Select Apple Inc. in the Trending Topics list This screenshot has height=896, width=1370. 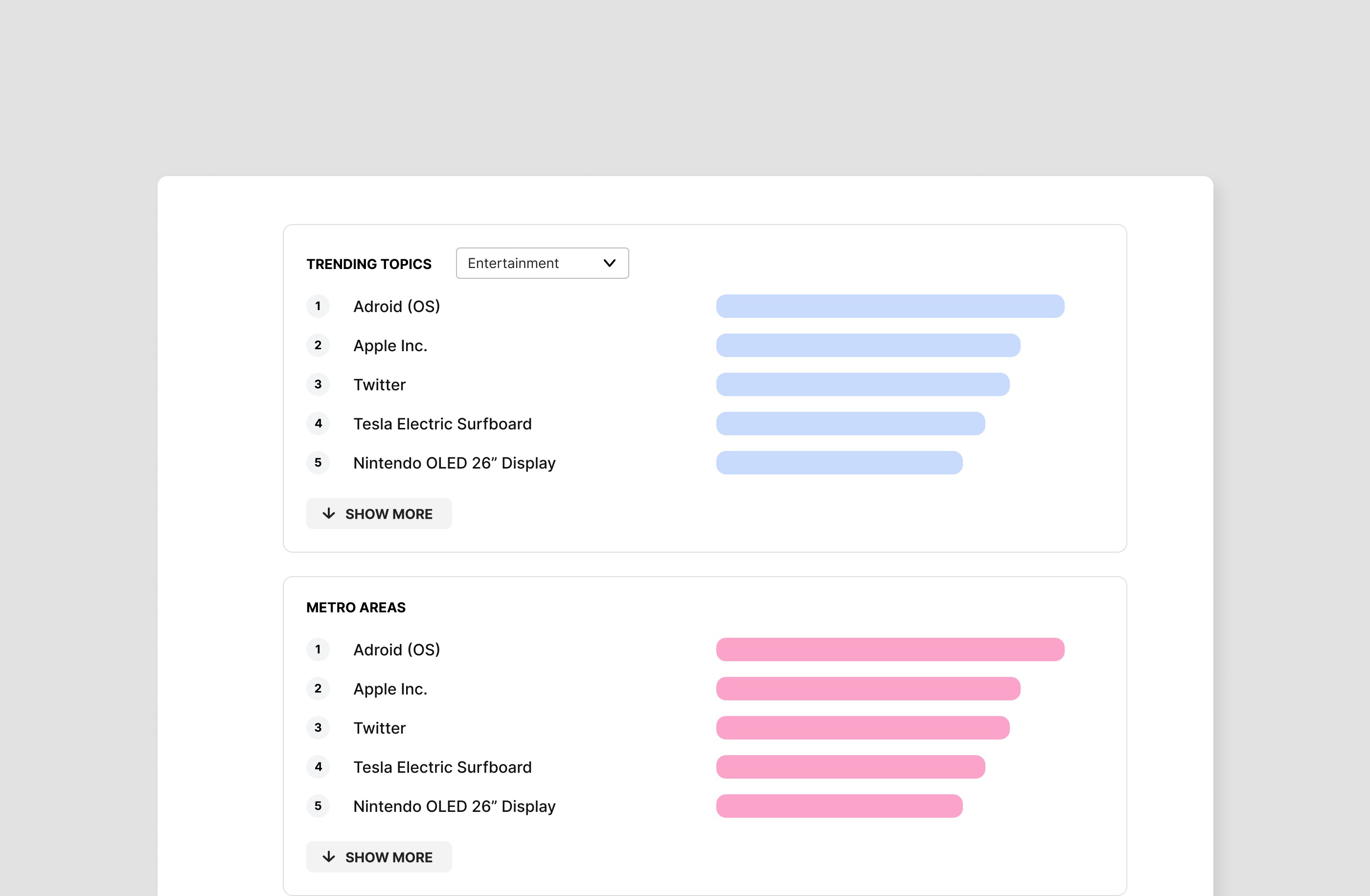[390, 345]
